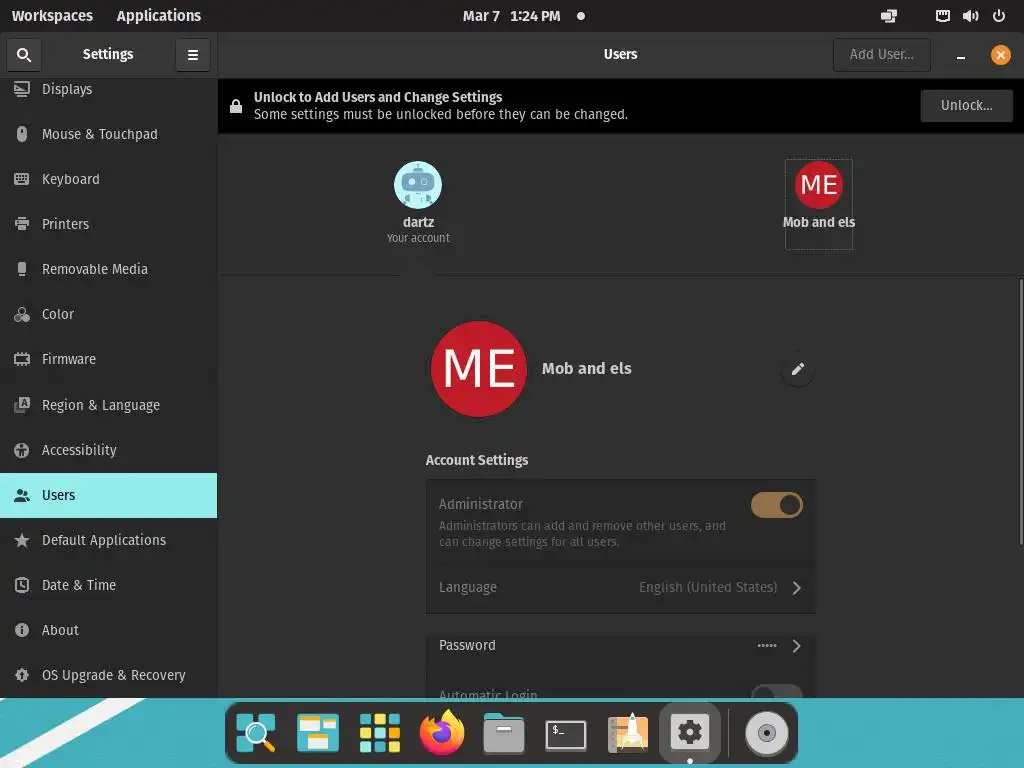This screenshot has height=768, width=1024.
Task: Click the search icon in Settings
Action: coord(24,55)
